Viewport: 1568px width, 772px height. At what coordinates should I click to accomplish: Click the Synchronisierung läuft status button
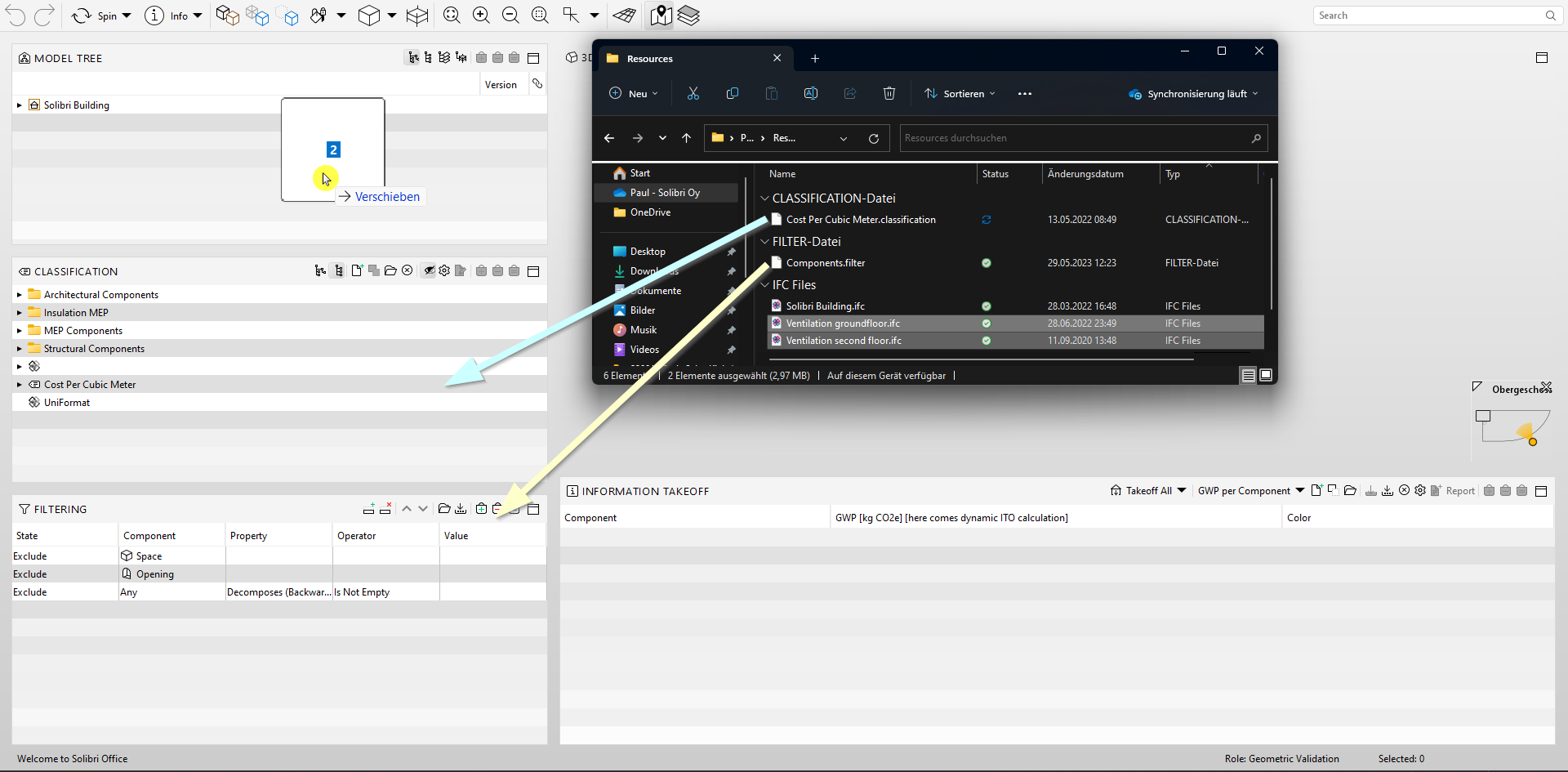click(1193, 94)
